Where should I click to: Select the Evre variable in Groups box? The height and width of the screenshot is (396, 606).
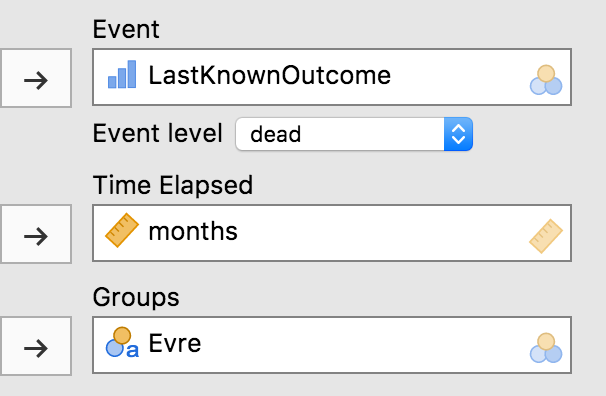(175, 343)
